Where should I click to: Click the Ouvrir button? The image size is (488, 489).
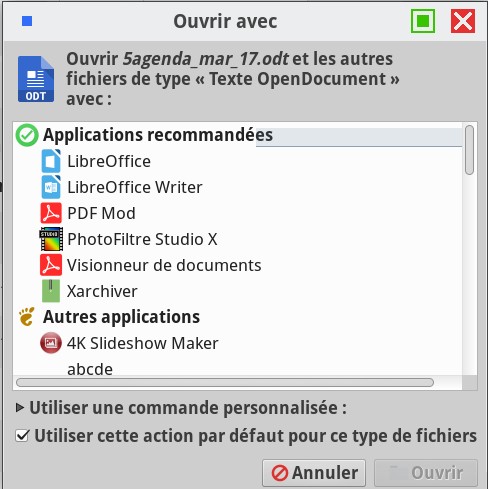click(426, 473)
